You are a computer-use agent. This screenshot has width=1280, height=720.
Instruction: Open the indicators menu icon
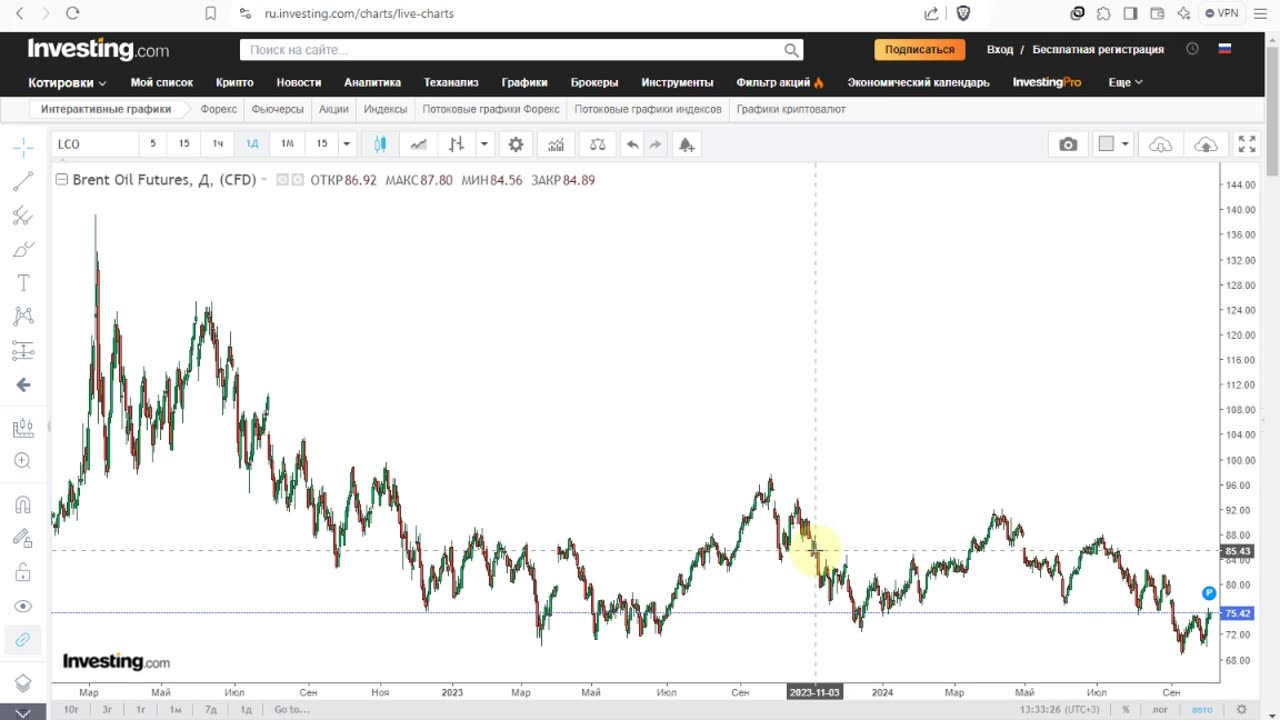pyautogui.click(x=556, y=144)
